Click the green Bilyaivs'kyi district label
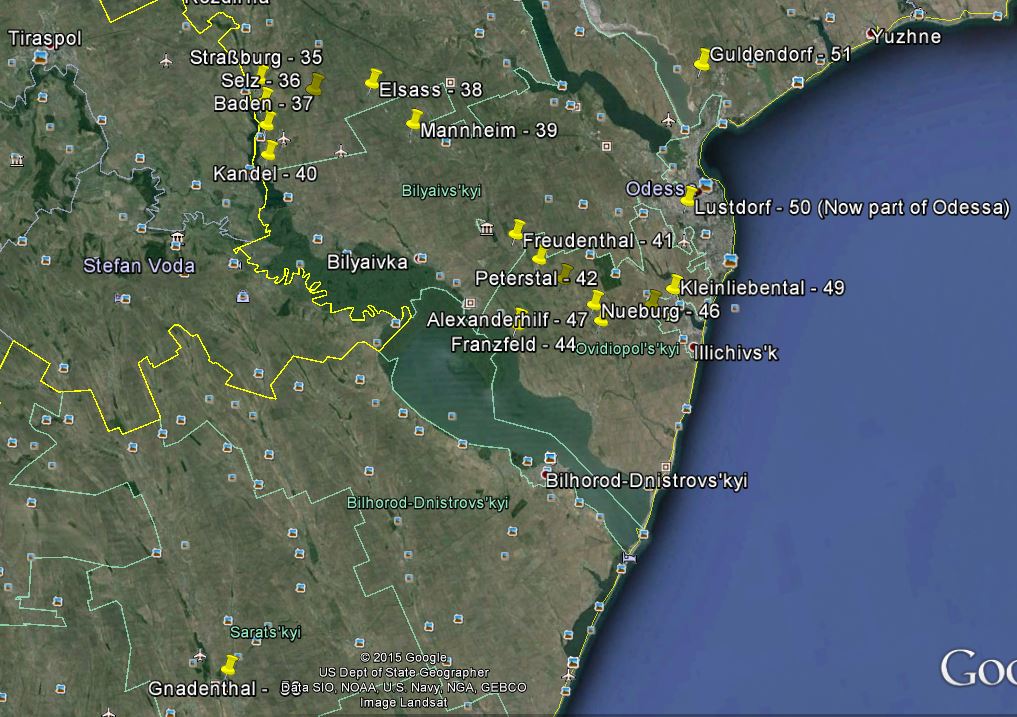 click(x=442, y=190)
